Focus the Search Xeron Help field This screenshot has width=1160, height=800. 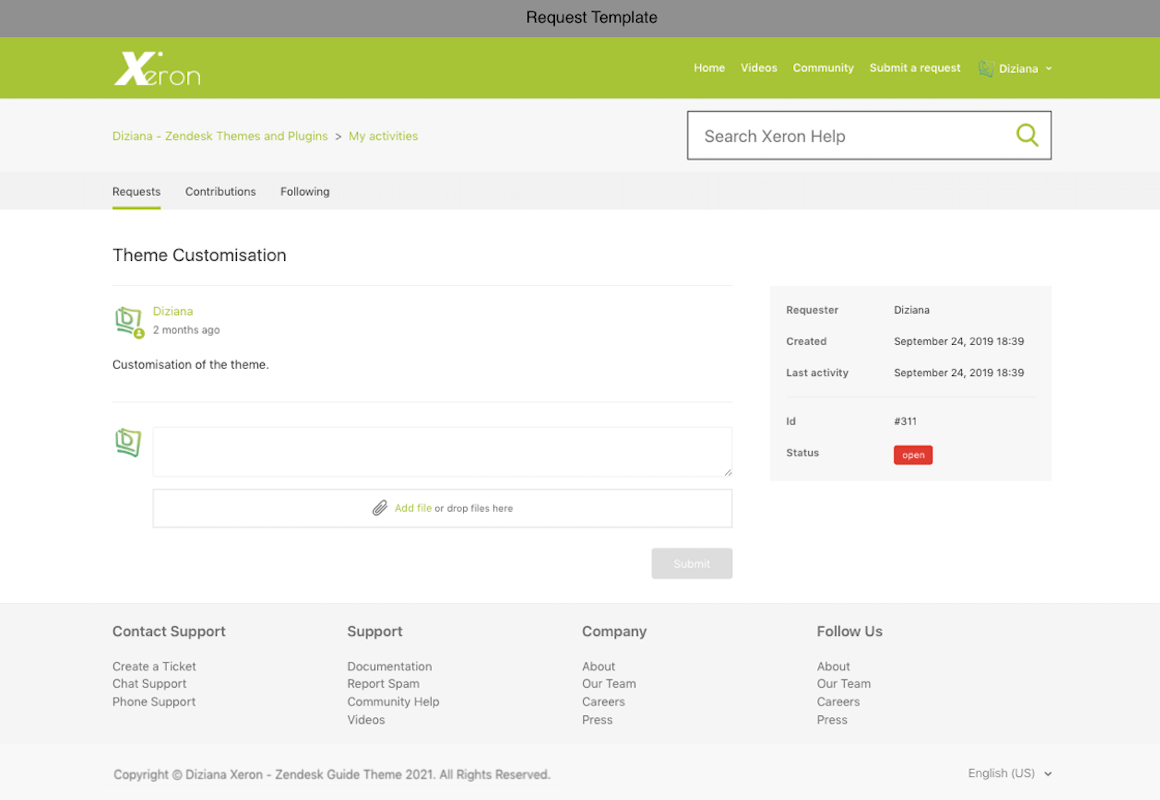pyautogui.click(x=850, y=136)
